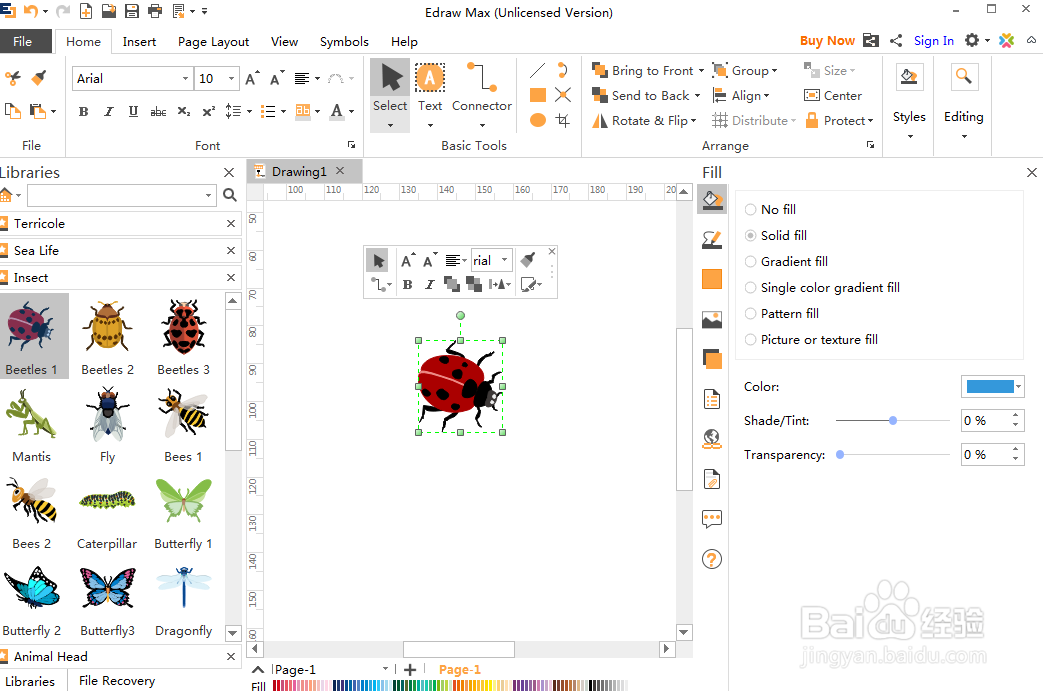Viewport: 1043px width, 691px height.
Task: Click the library search input field
Action: click(121, 195)
